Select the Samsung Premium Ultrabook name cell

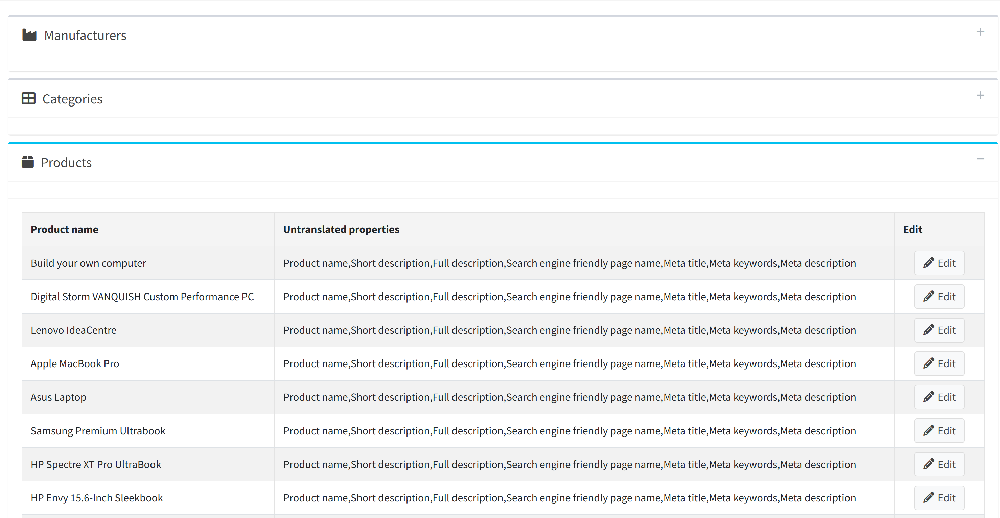pos(148,431)
